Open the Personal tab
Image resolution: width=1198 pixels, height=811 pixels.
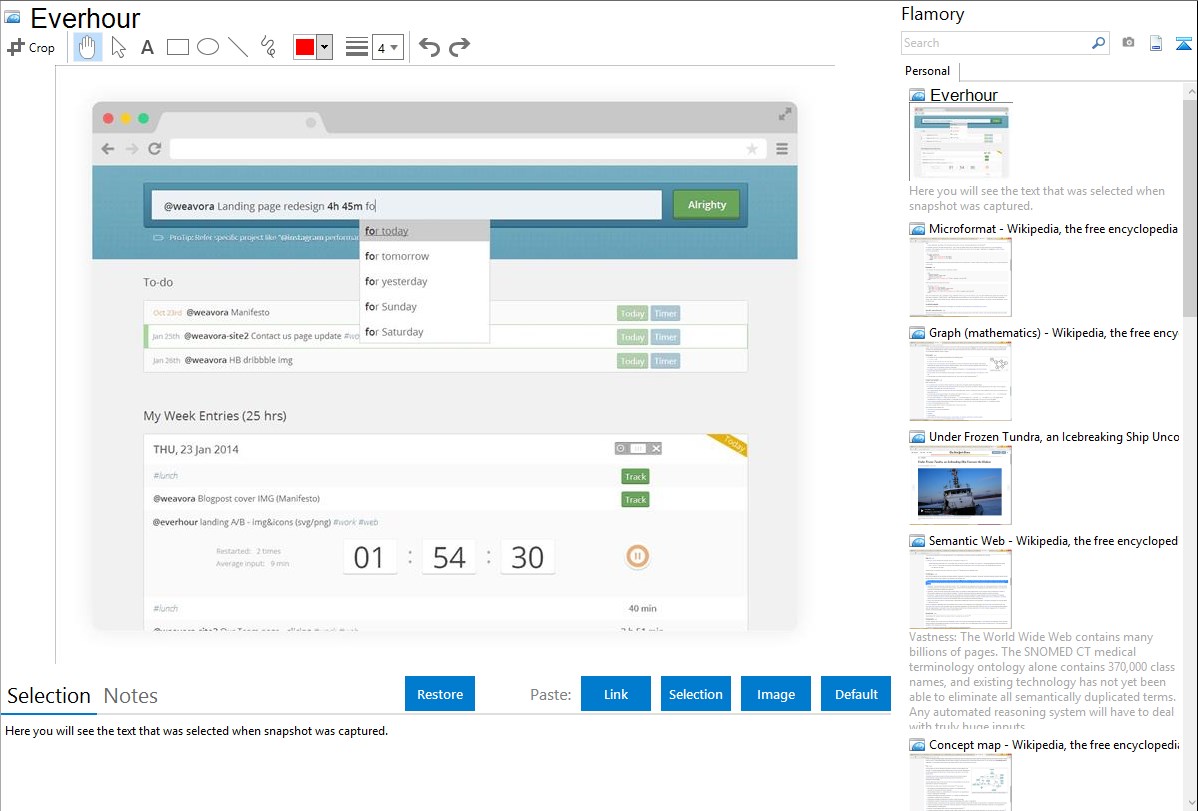coord(928,71)
